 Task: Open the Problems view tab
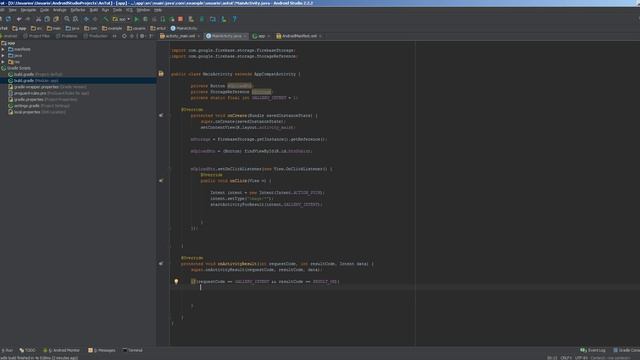[x=67, y=36]
